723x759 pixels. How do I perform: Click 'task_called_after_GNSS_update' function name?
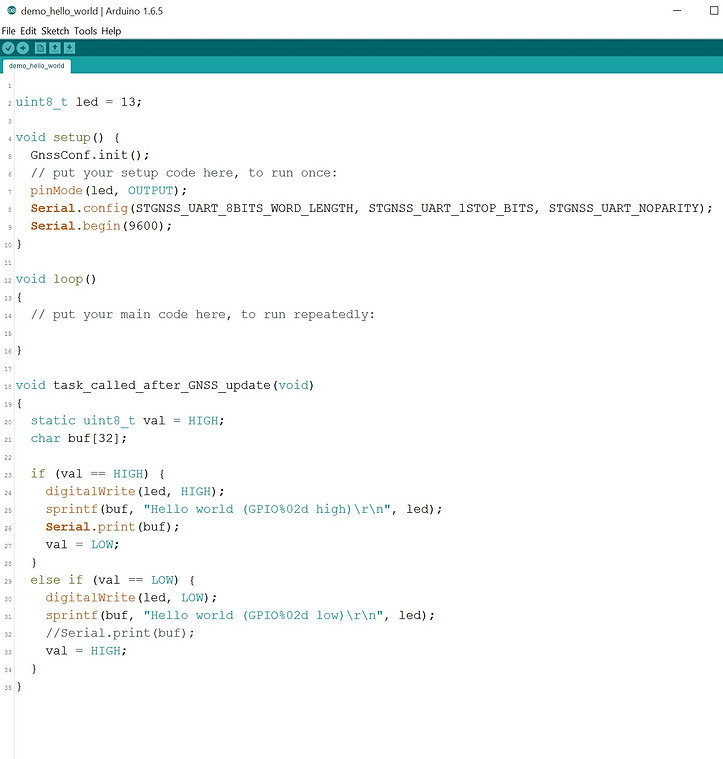point(162,385)
